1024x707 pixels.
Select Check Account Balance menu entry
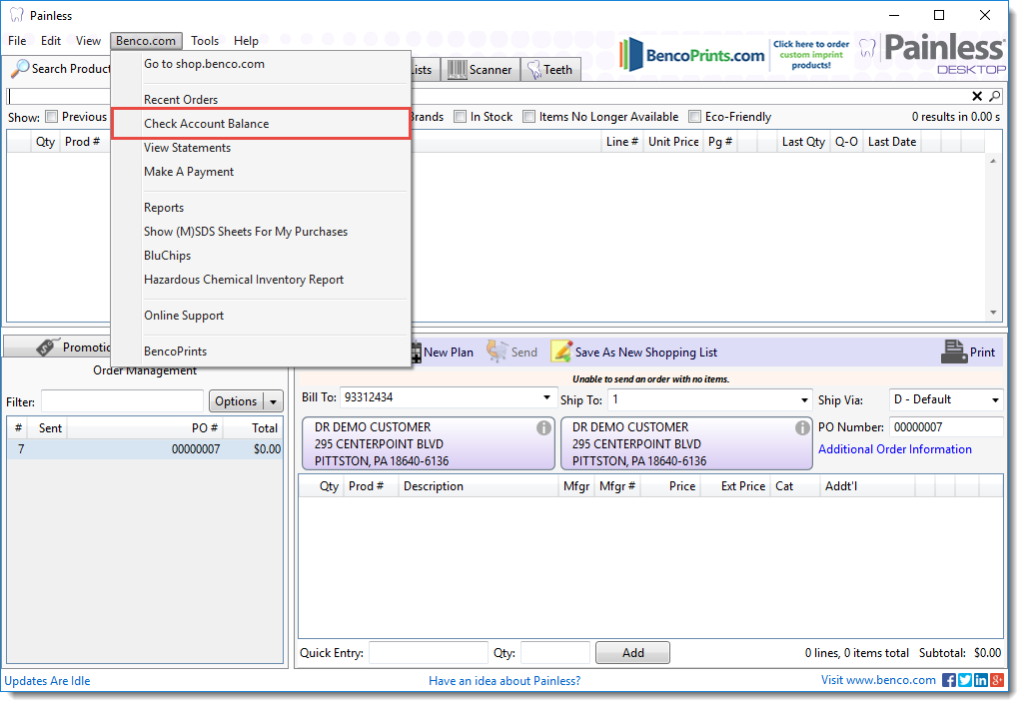[x=262, y=123]
